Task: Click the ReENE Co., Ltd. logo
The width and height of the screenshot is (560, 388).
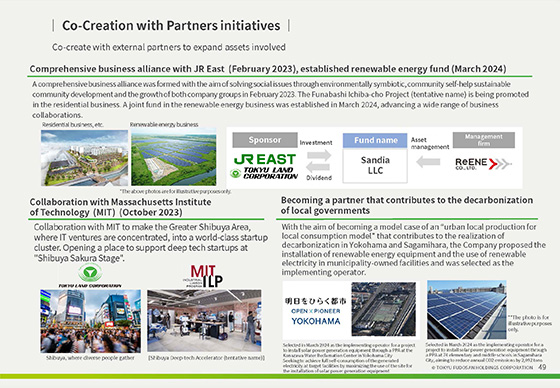Action: (x=483, y=164)
